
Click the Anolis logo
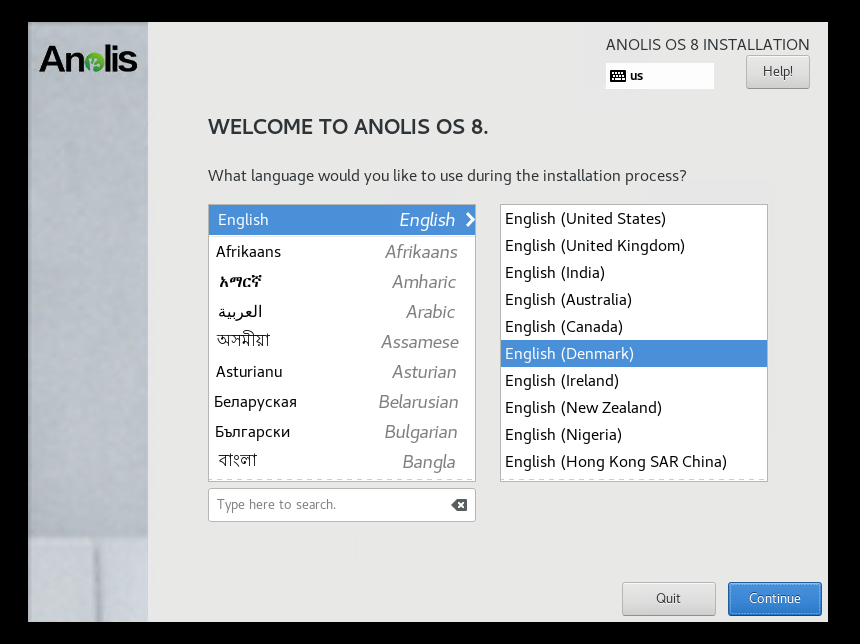(88, 60)
